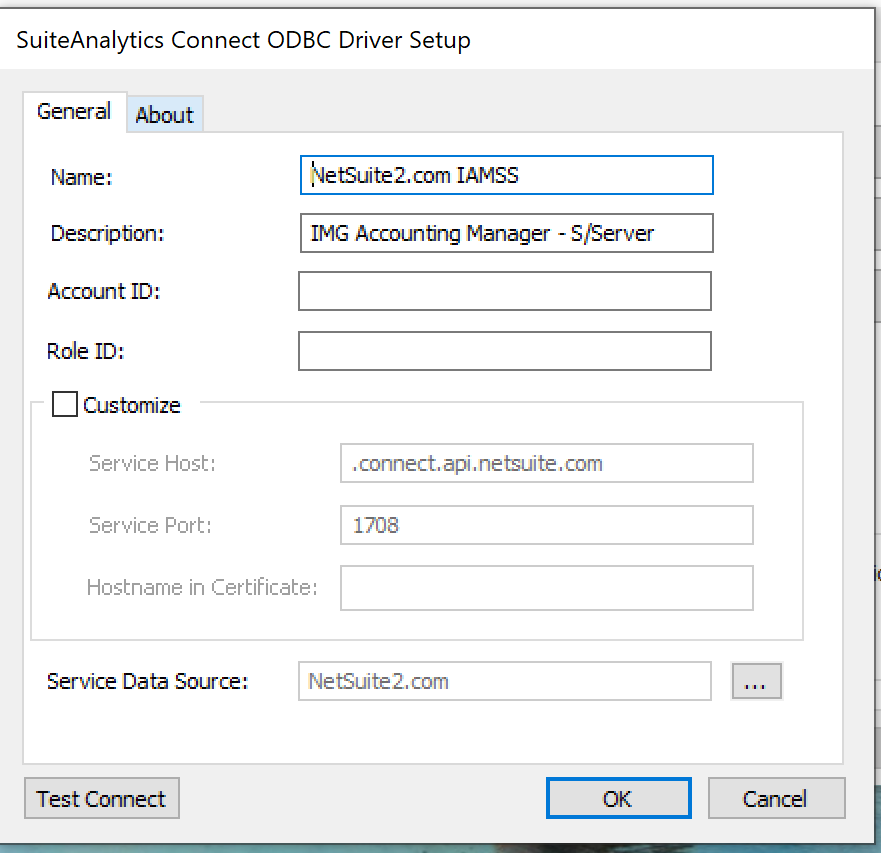The image size is (881, 853).
Task: Click the Account ID: label
Action: 104,291
